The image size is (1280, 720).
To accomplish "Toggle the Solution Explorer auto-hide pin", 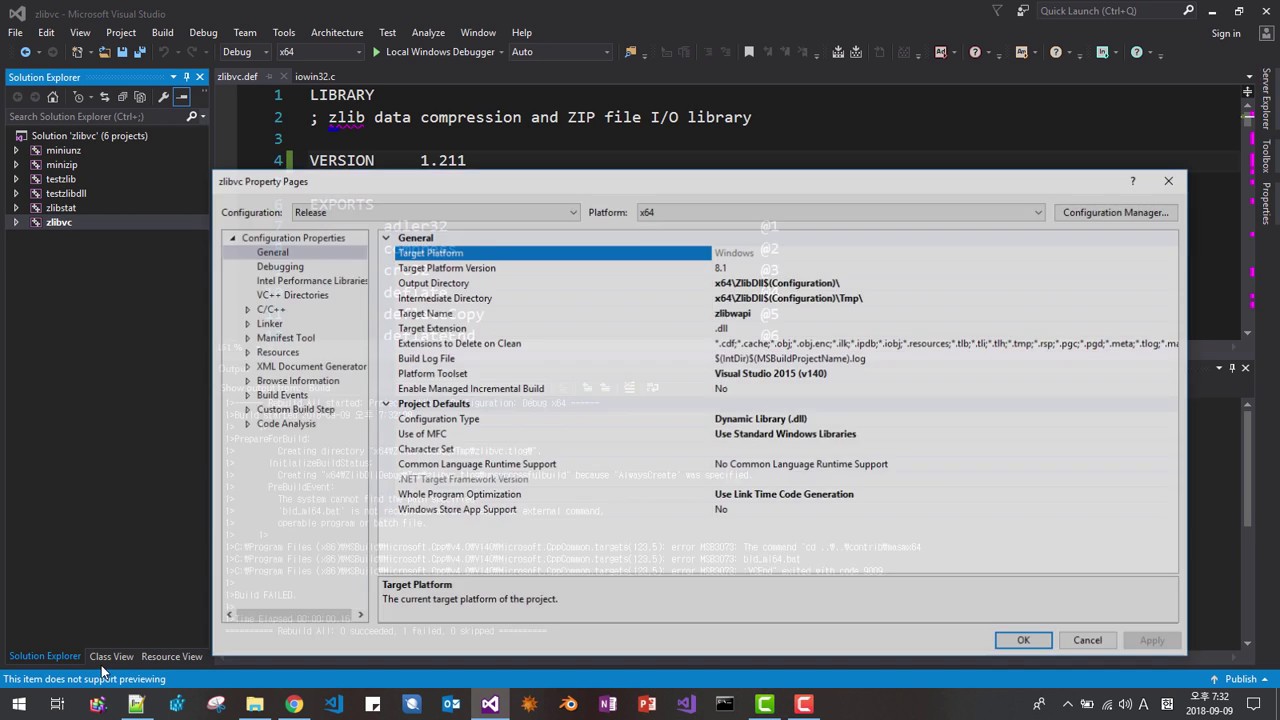I will tap(186, 77).
